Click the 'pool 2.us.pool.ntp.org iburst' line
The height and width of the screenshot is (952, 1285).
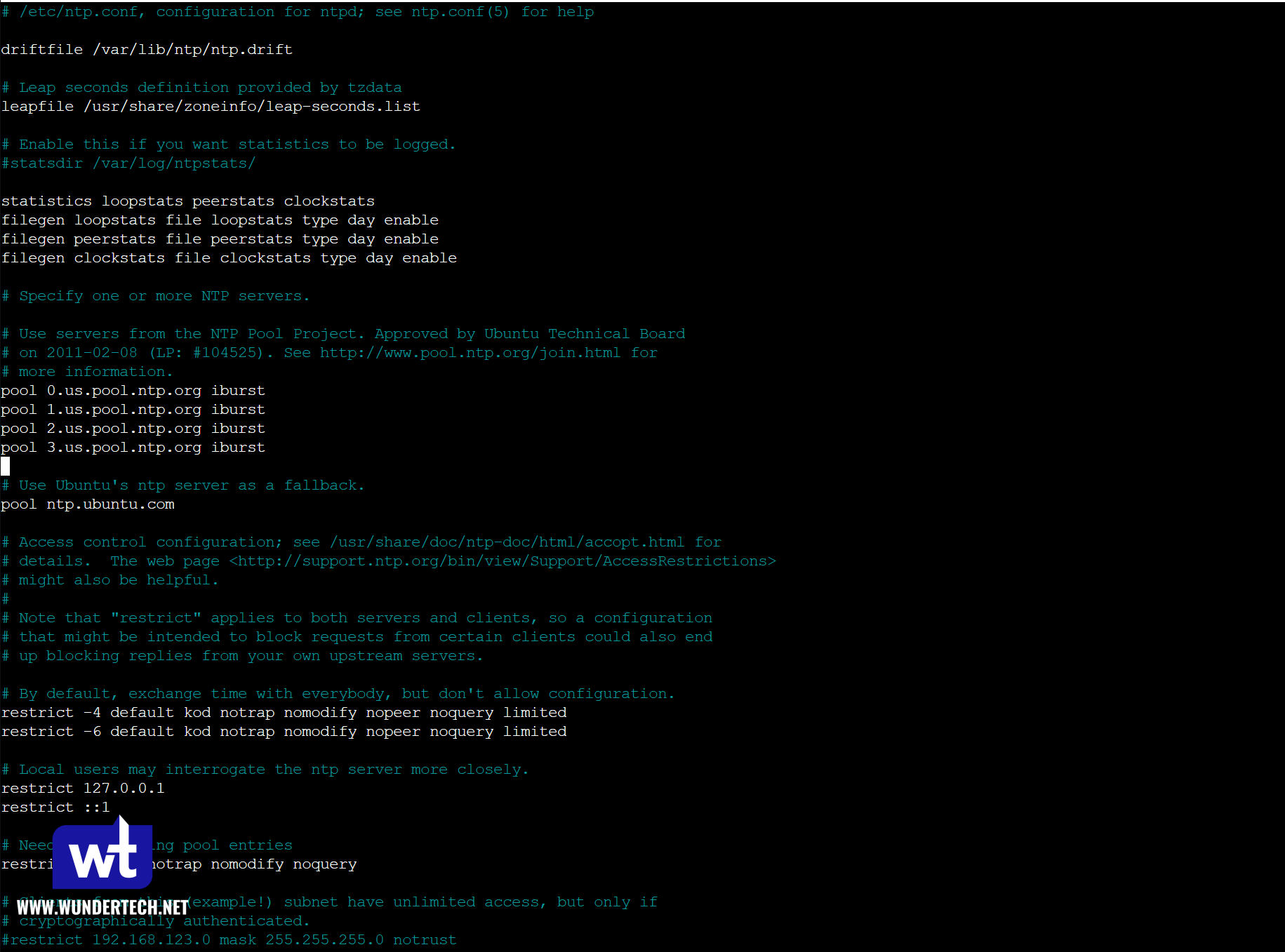(x=133, y=429)
